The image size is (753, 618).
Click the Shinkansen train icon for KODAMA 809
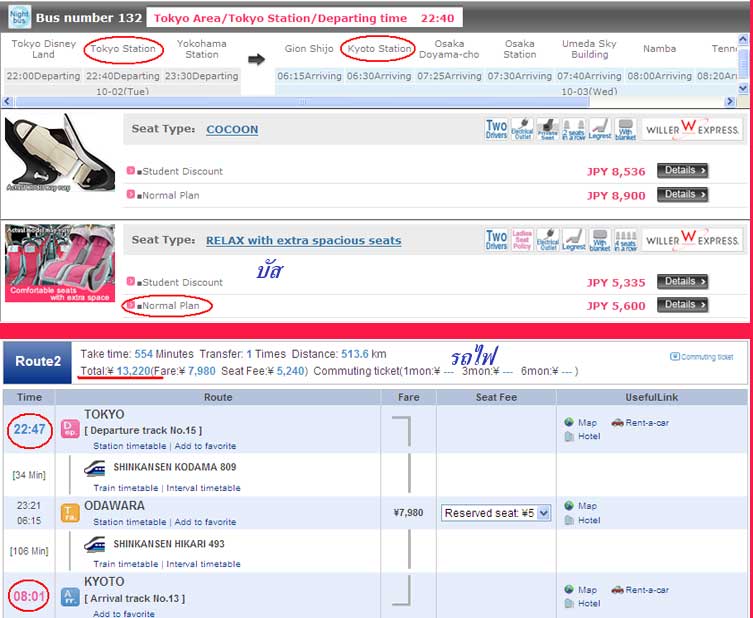tap(94, 468)
